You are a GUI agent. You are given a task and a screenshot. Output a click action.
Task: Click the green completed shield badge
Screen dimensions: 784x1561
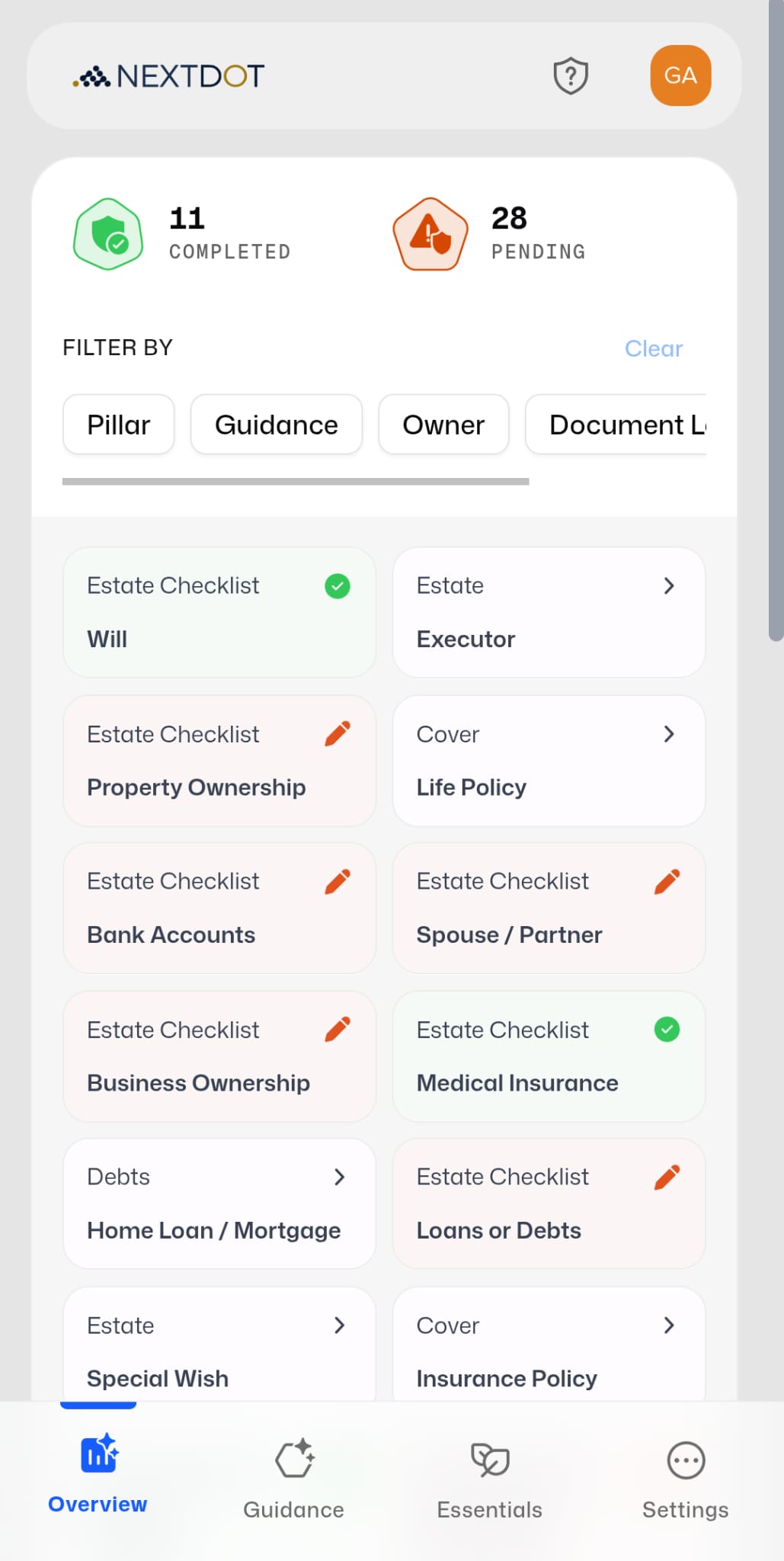pos(107,234)
